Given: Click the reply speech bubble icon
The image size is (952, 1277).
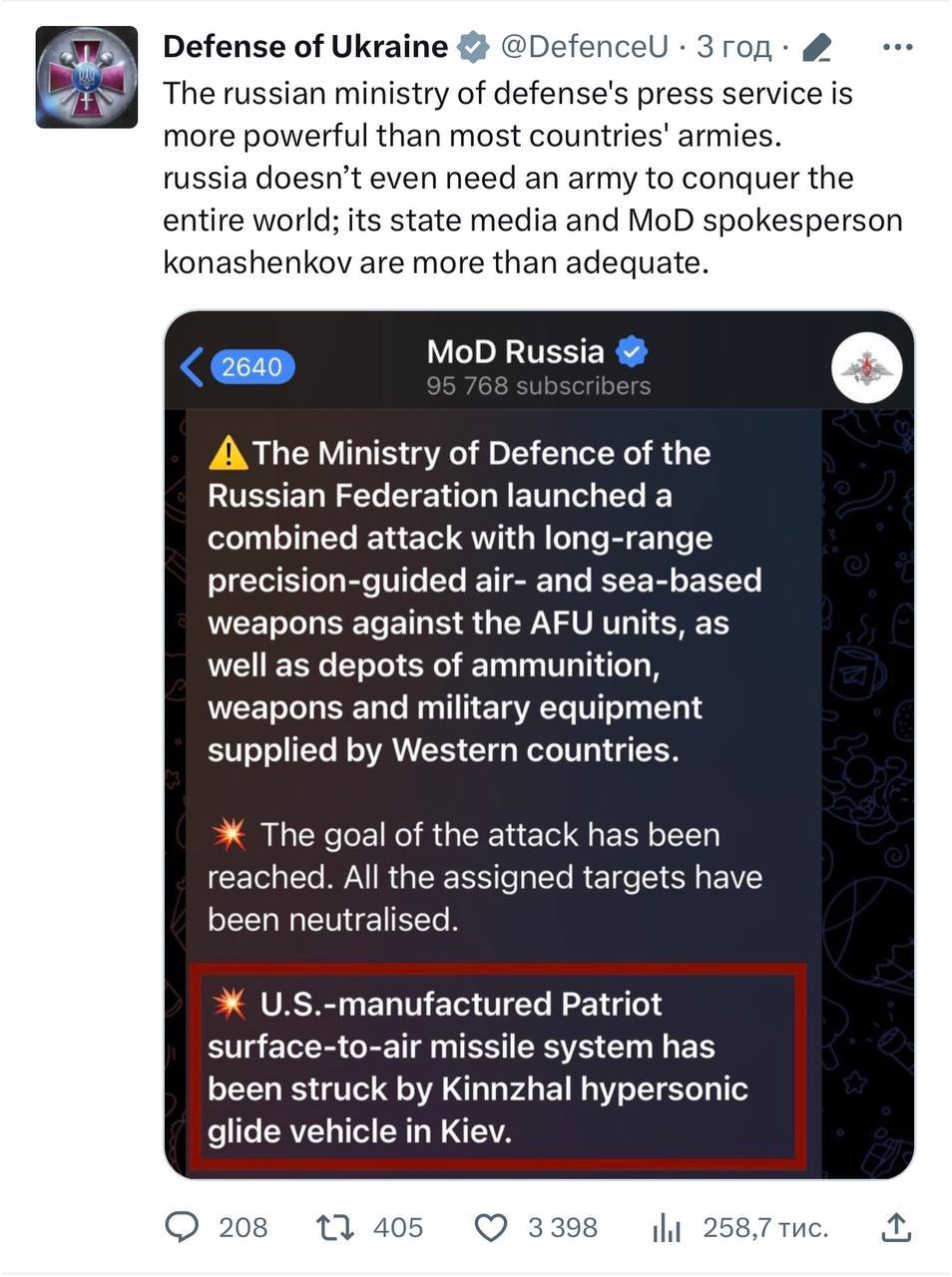Looking at the screenshot, I should coord(182,1227).
